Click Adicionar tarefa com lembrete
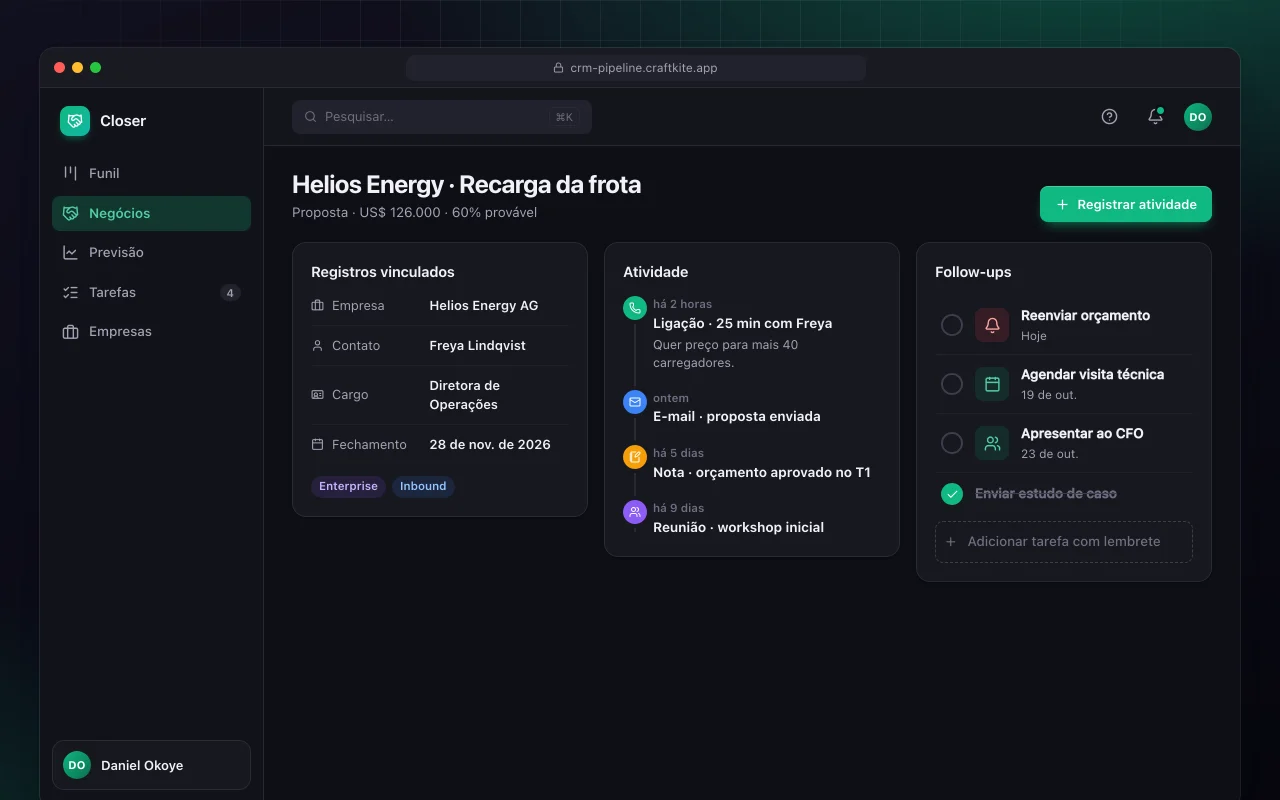Image resolution: width=1280 pixels, height=800 pixels. tap(1064, 542)
